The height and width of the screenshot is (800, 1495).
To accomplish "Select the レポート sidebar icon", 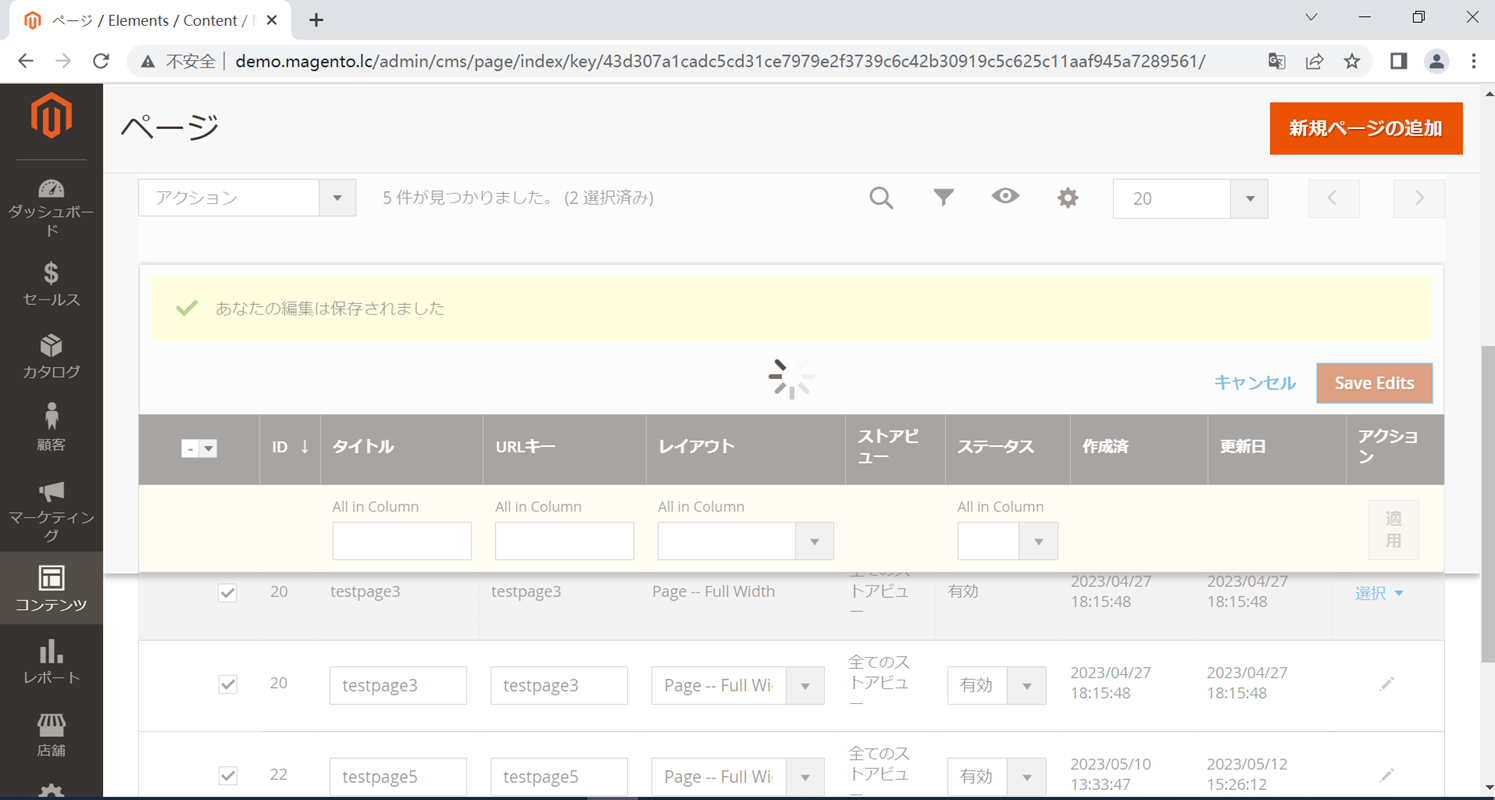I will point(51,660).
